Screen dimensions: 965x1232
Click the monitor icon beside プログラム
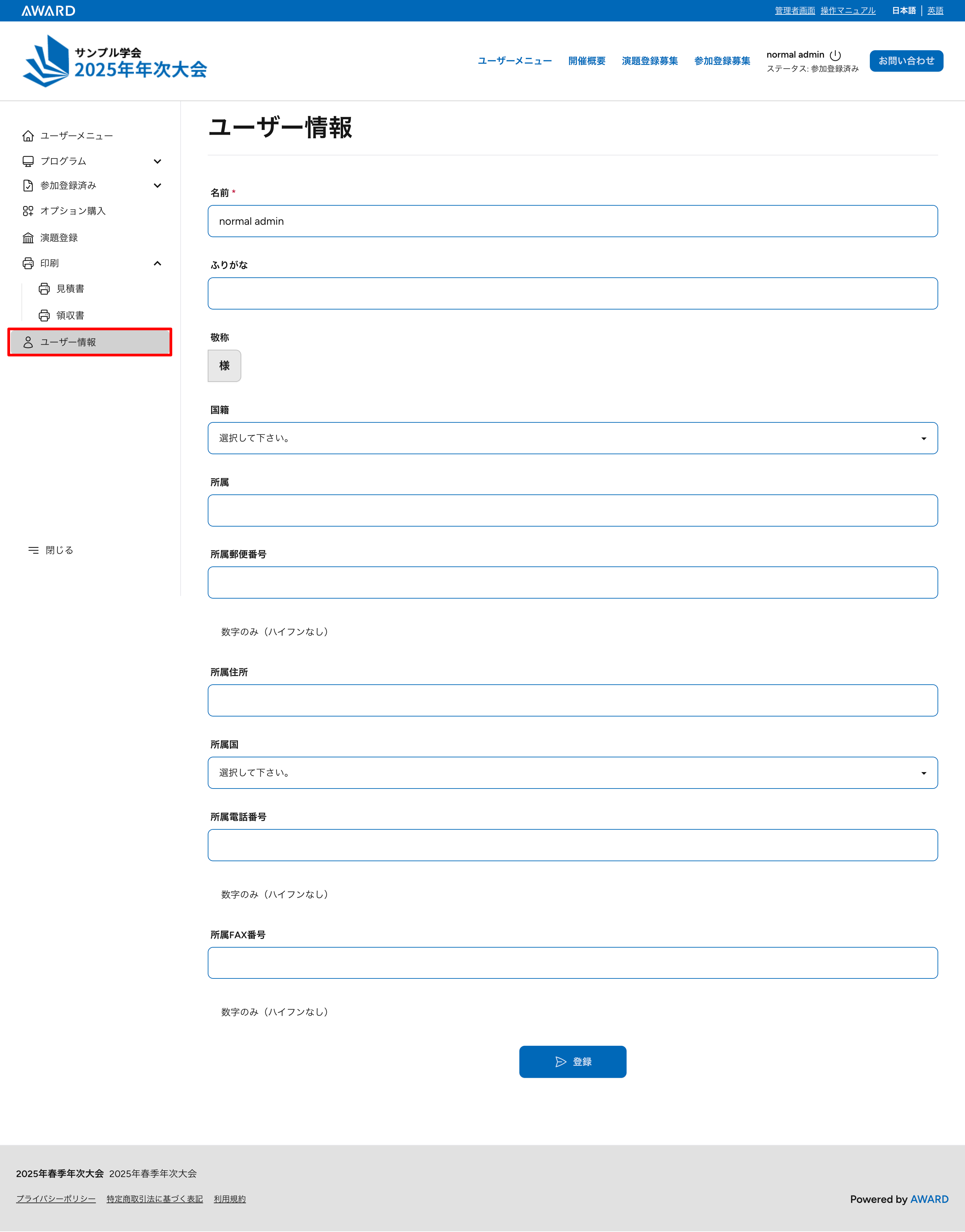tap(28, 161)
